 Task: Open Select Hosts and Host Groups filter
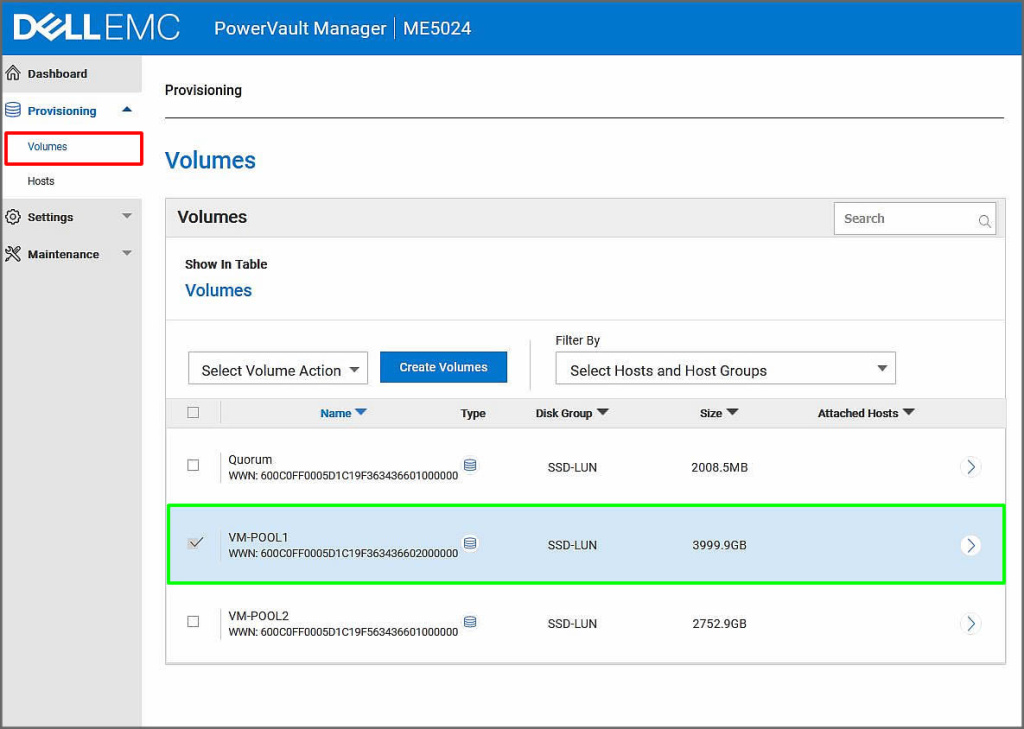tap(725, 369)
